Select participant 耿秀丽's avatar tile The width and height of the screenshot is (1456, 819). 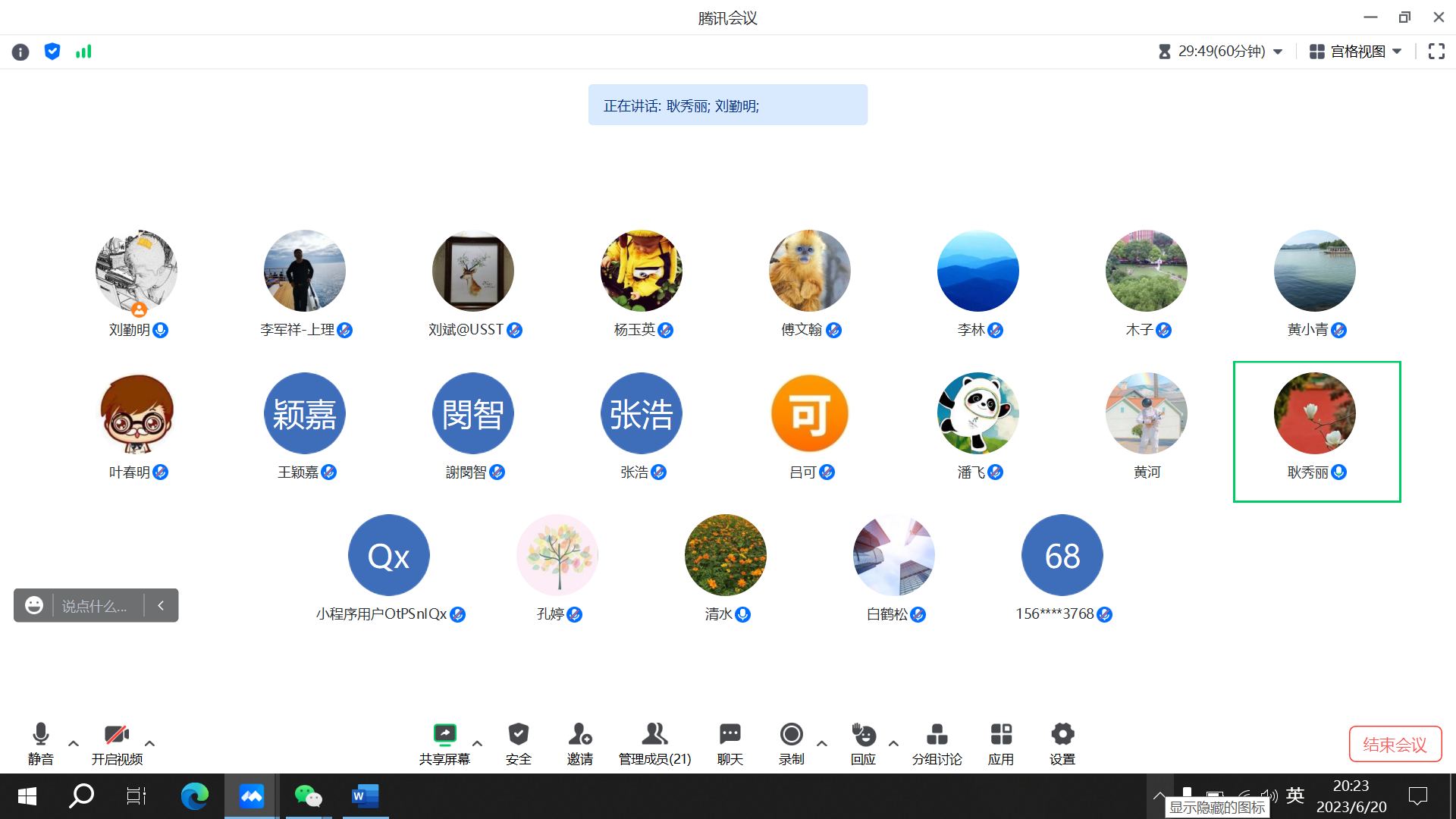1315,414
